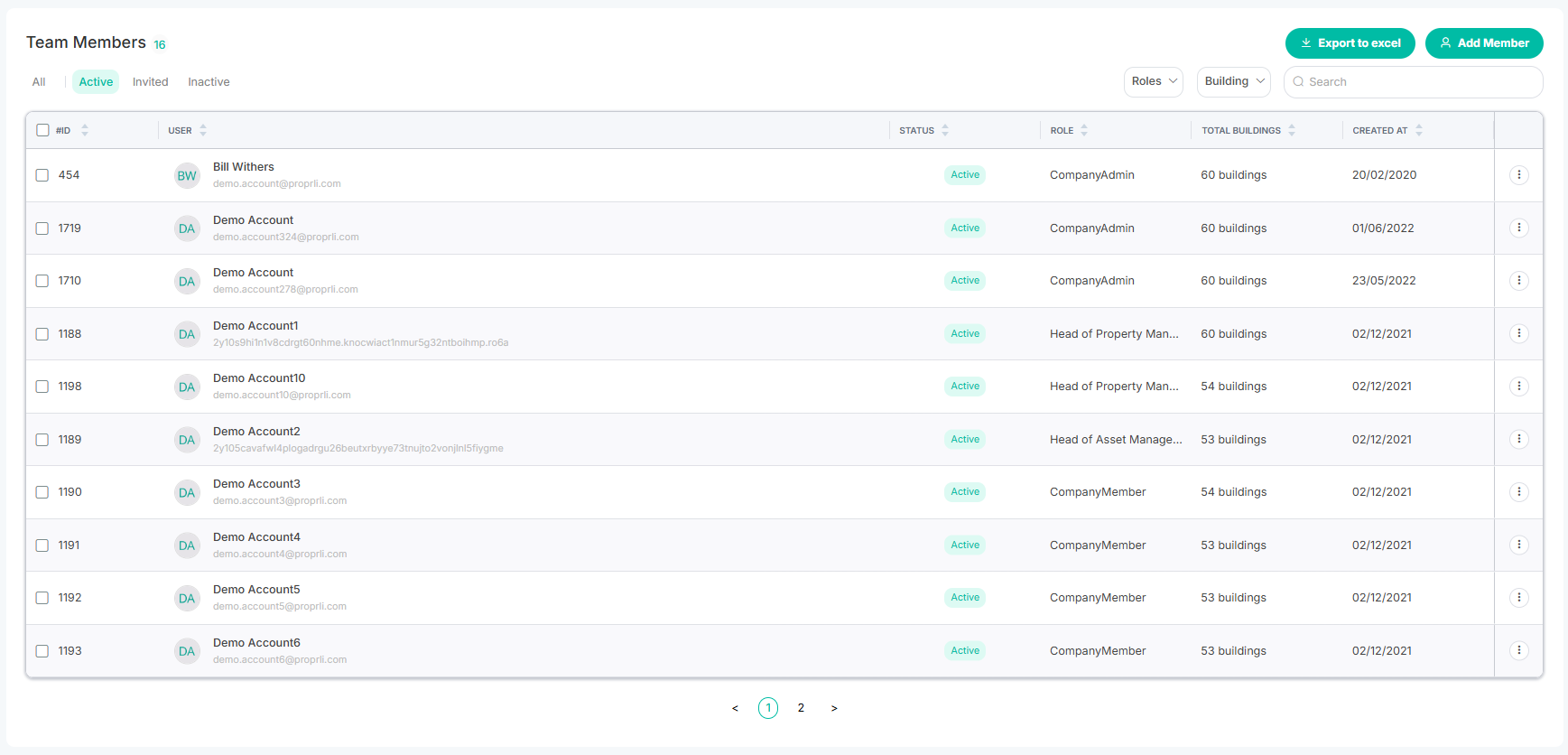Click the DA avatar for Demo Account6
This screenshot has height=755, width=1568.
[x=187, y=651]
